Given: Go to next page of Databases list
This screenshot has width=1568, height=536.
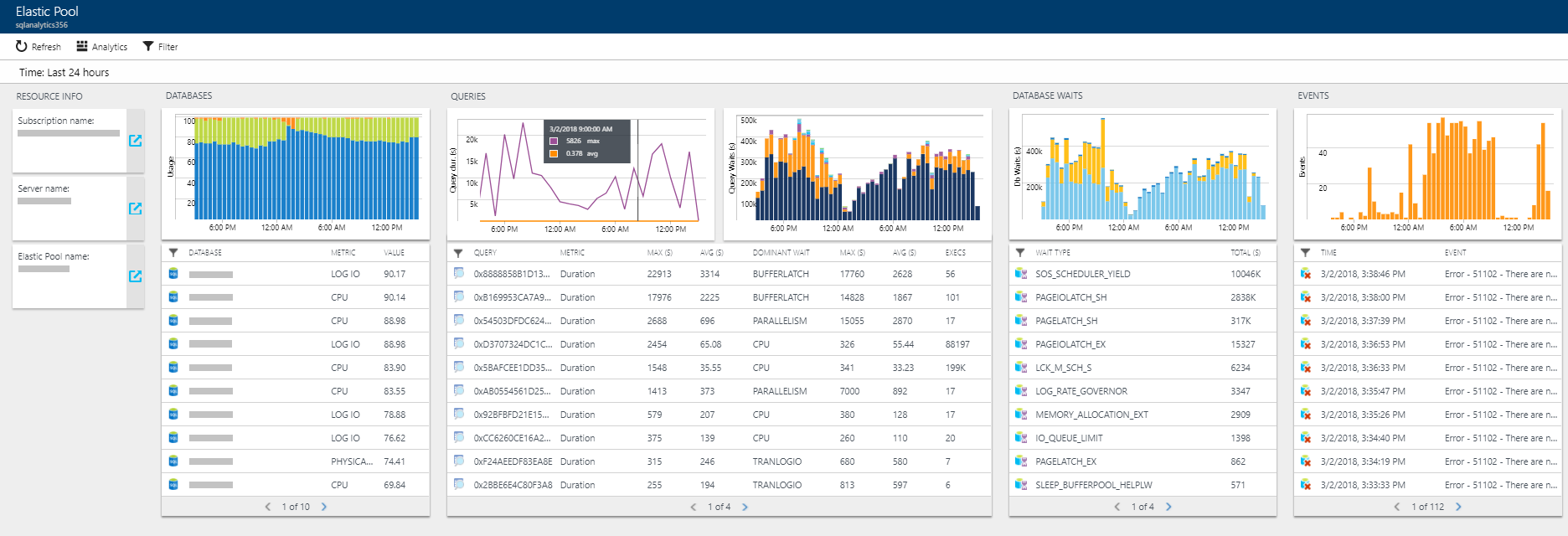Looking at the screenshot, I should (324, 507).
